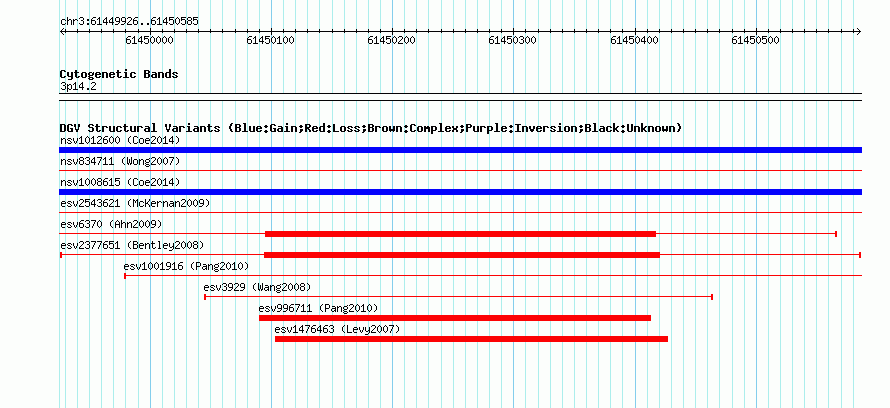Image resolution: width=890 pixels, height=408 pixels.
Task: Open the esv6370 (Ahn2009) variant label
Action: tap(111, 224)
